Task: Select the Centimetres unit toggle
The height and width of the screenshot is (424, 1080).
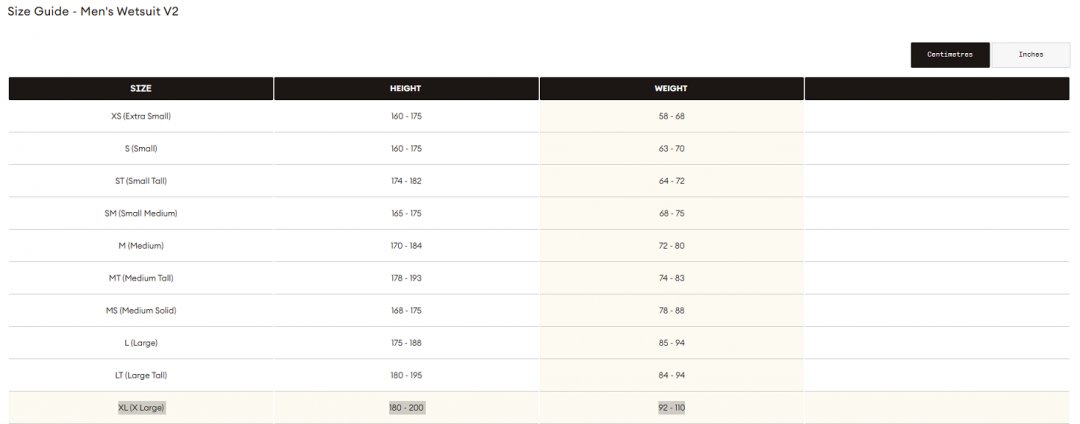Action: coord(950,55)
